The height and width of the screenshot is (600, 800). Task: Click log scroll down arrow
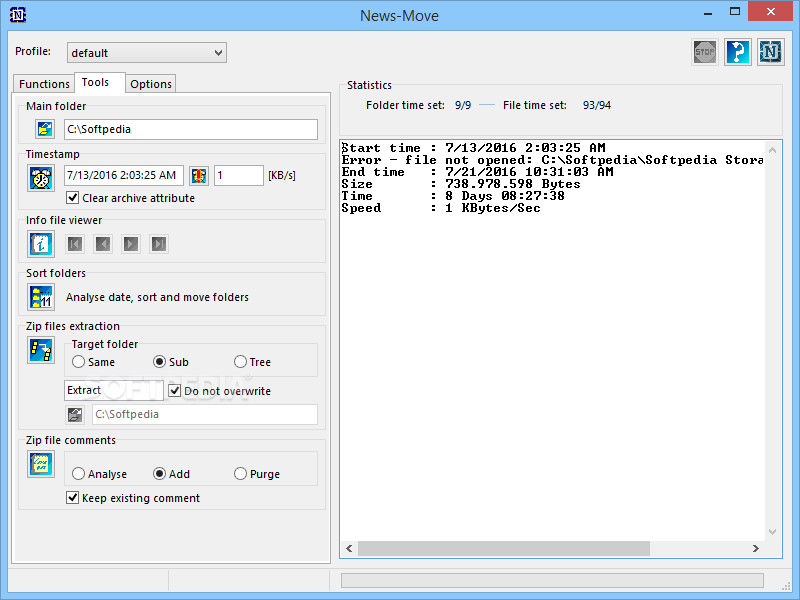click(x=772, y=532)
